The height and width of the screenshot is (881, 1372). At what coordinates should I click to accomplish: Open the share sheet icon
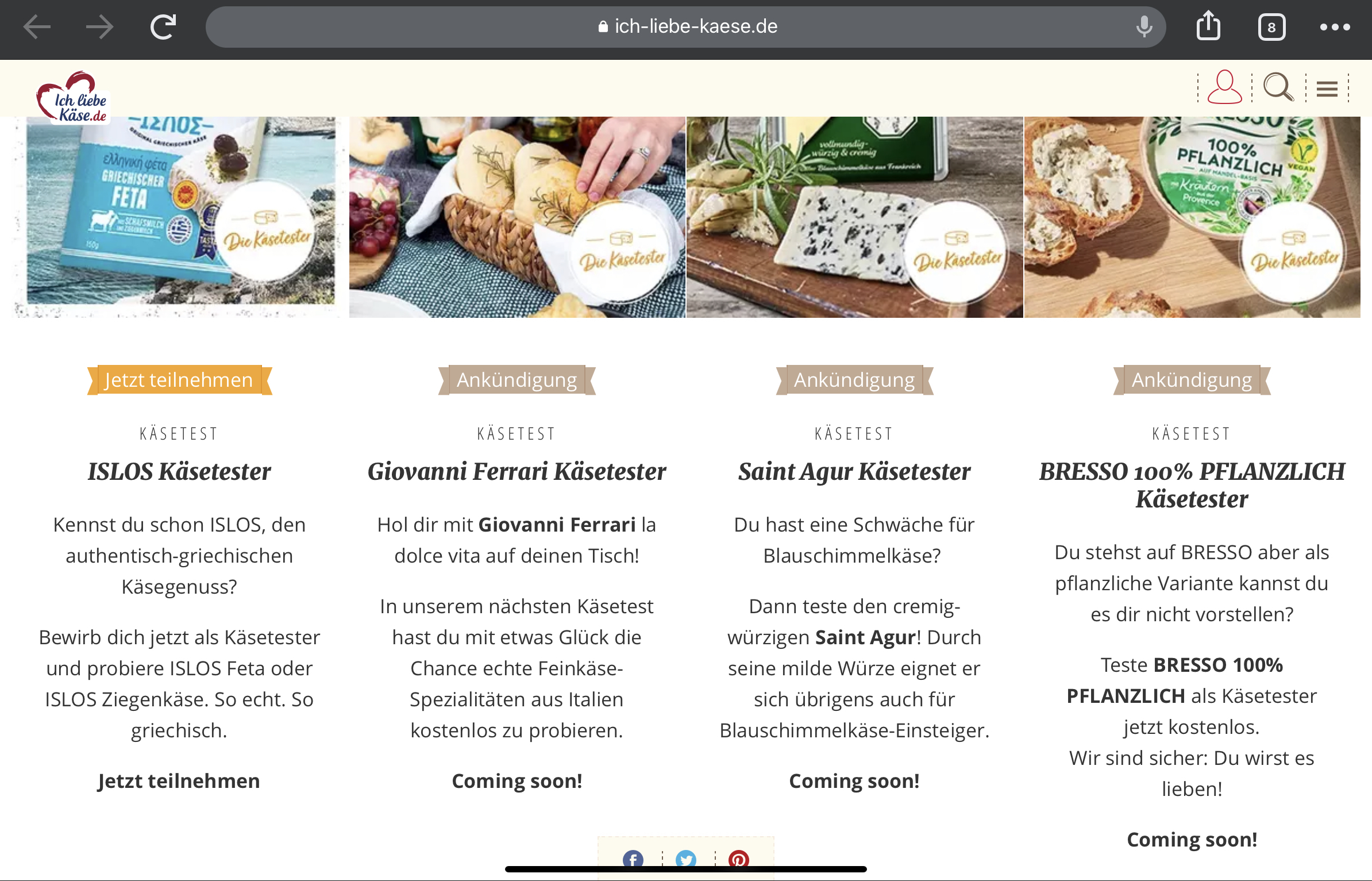point(1208,26)
